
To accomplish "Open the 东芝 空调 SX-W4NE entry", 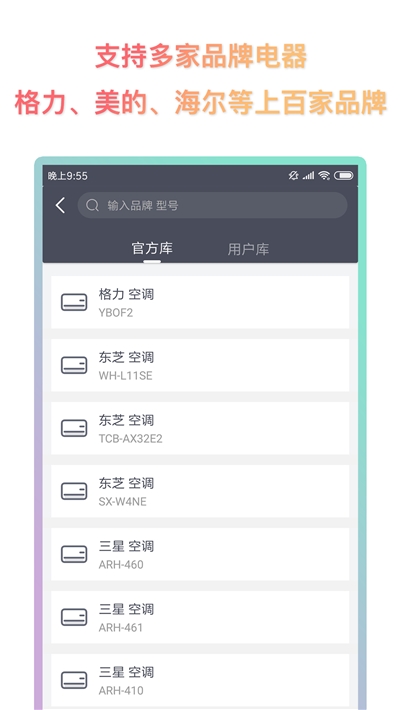I will tap(200, 491).
